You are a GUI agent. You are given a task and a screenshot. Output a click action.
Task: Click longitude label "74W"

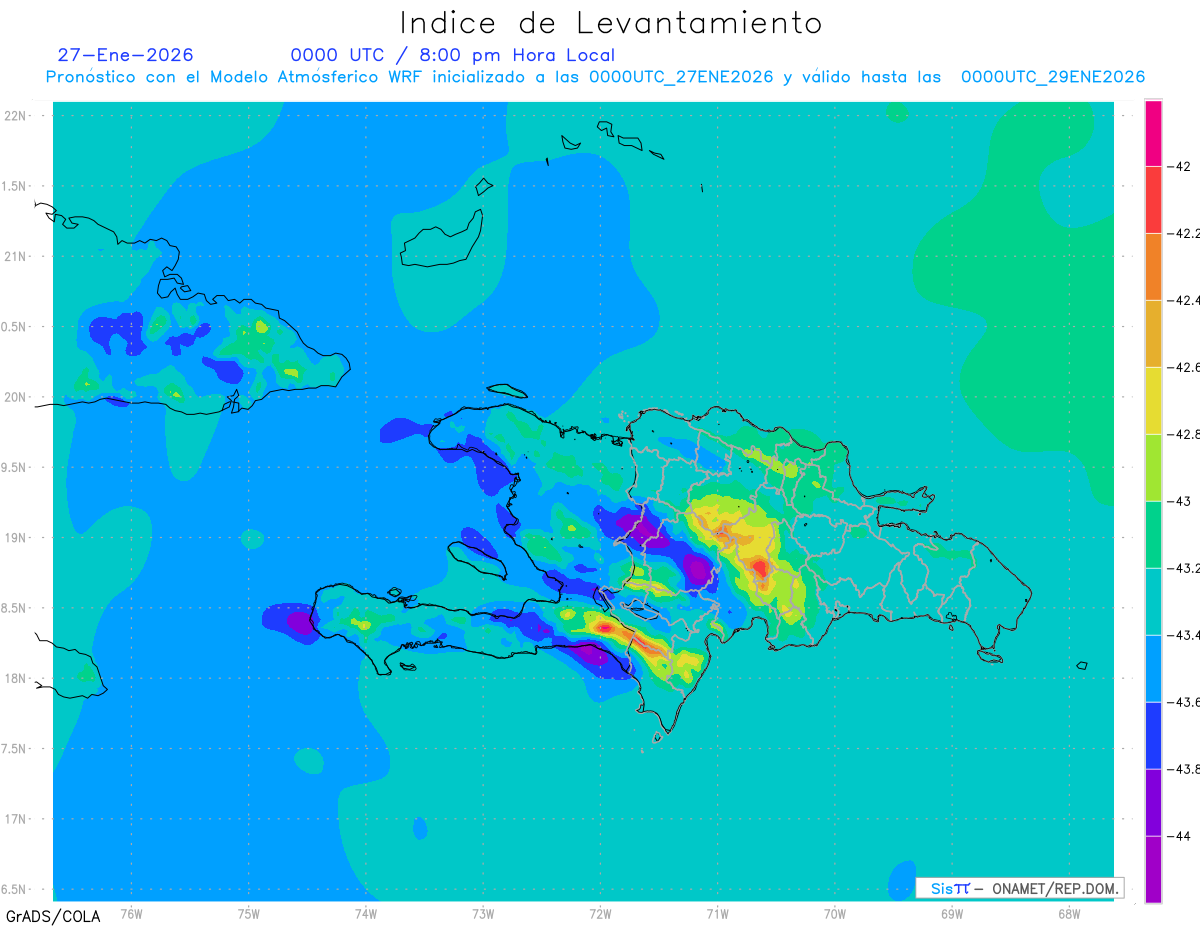(366, 913)
